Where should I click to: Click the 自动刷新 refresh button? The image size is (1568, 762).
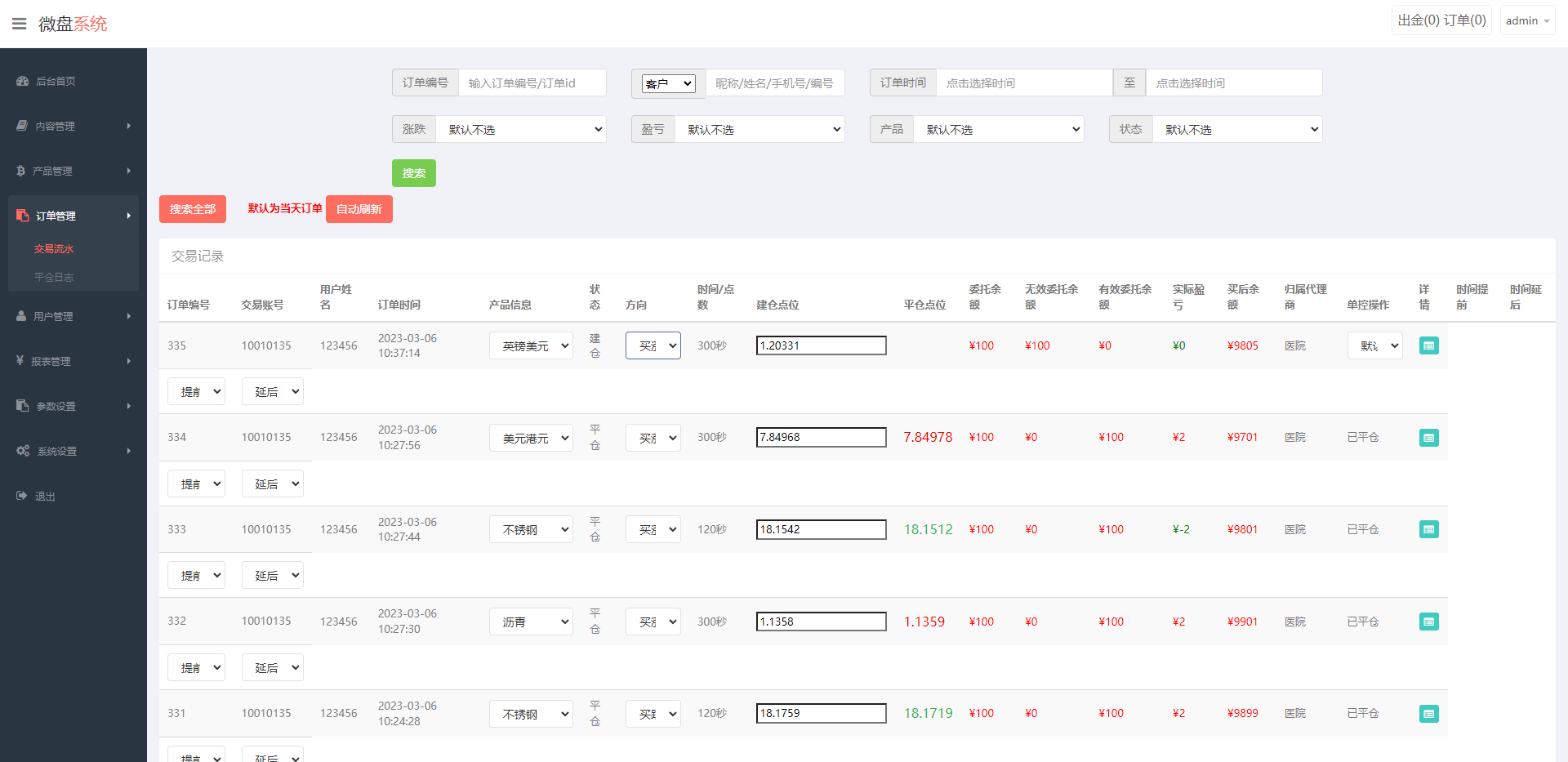(x=359, y=209)
